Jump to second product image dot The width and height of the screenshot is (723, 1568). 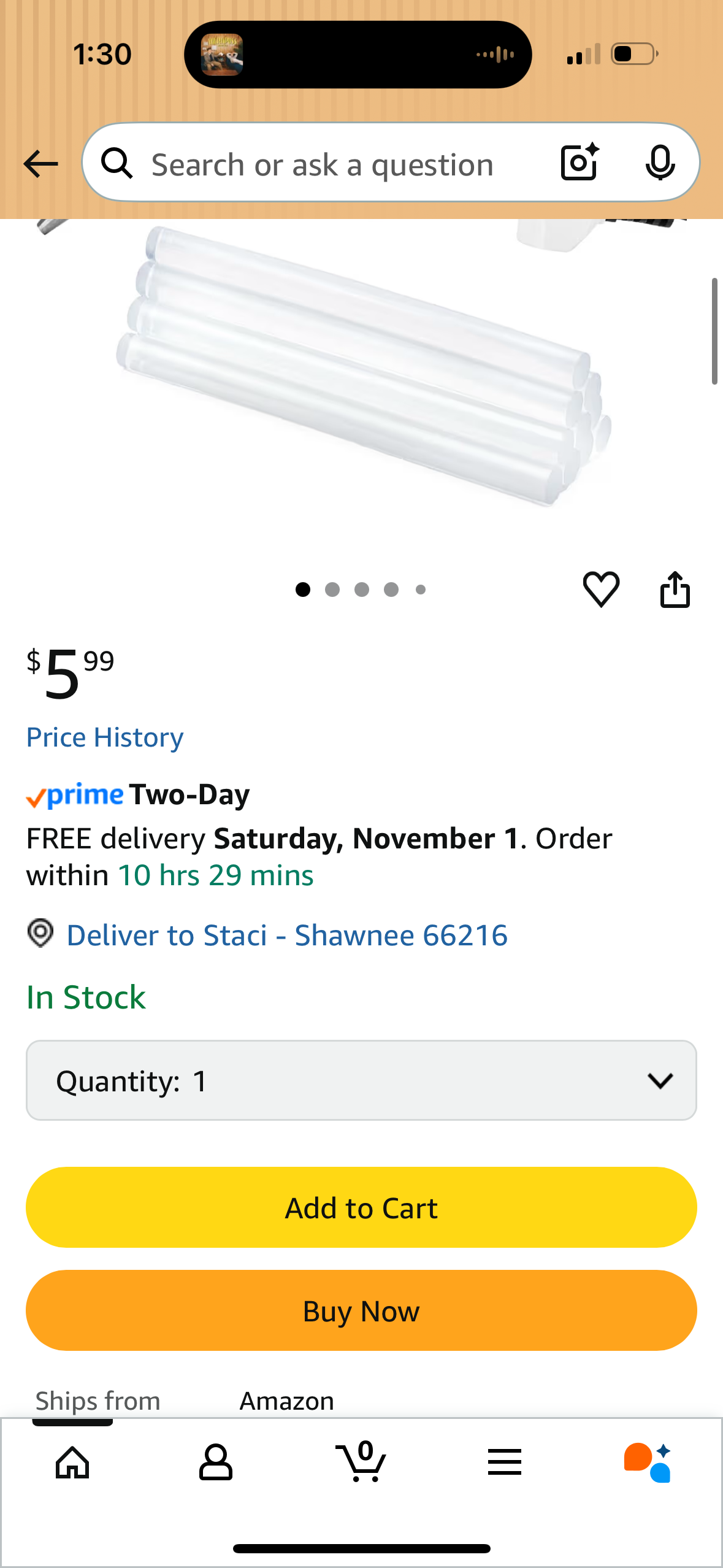coord(332,590)
